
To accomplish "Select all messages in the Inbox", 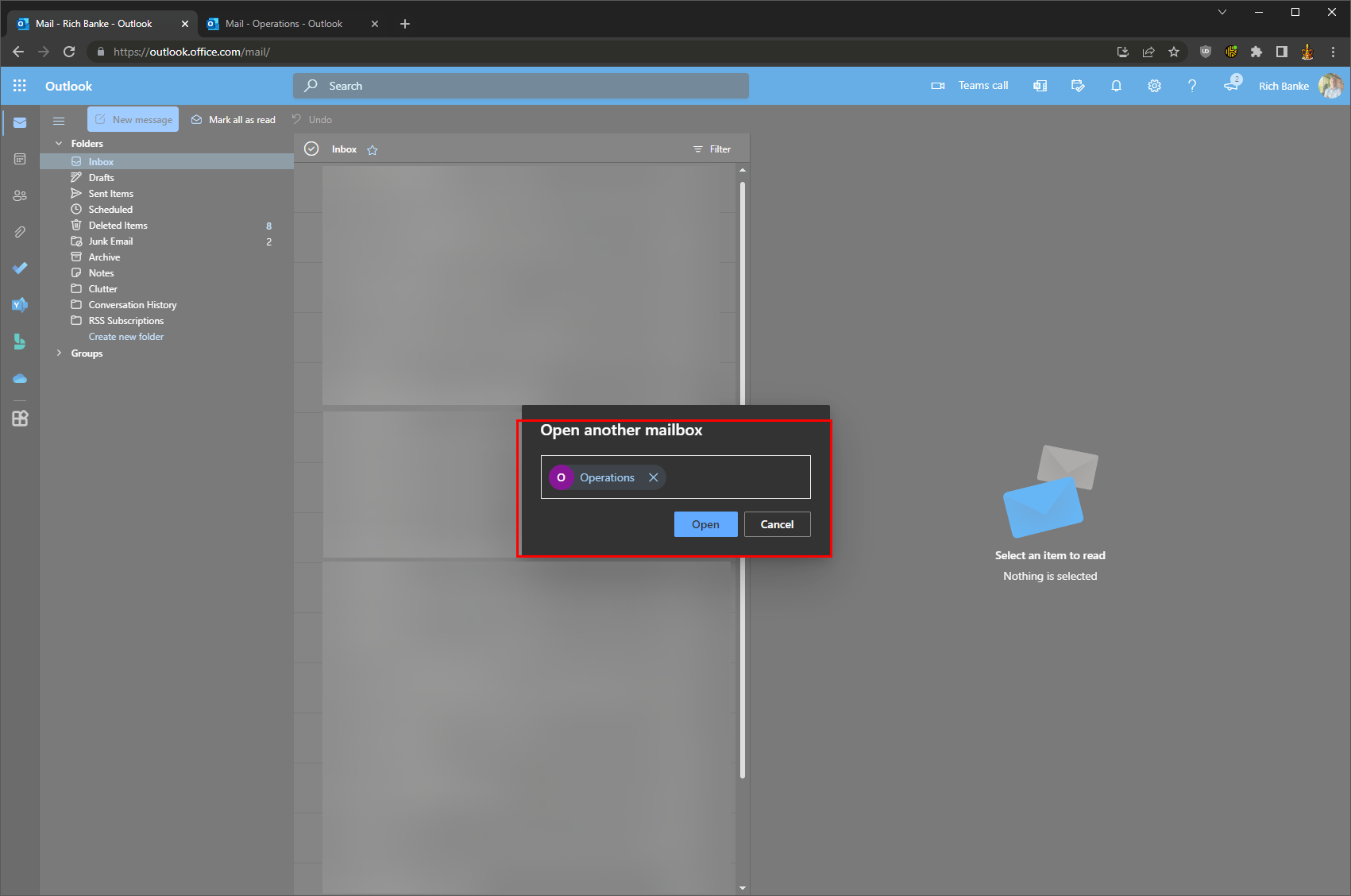I will point(311,149).
